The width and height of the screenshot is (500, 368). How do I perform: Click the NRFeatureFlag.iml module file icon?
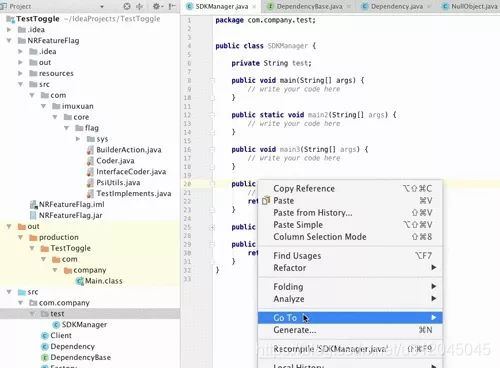33,204
